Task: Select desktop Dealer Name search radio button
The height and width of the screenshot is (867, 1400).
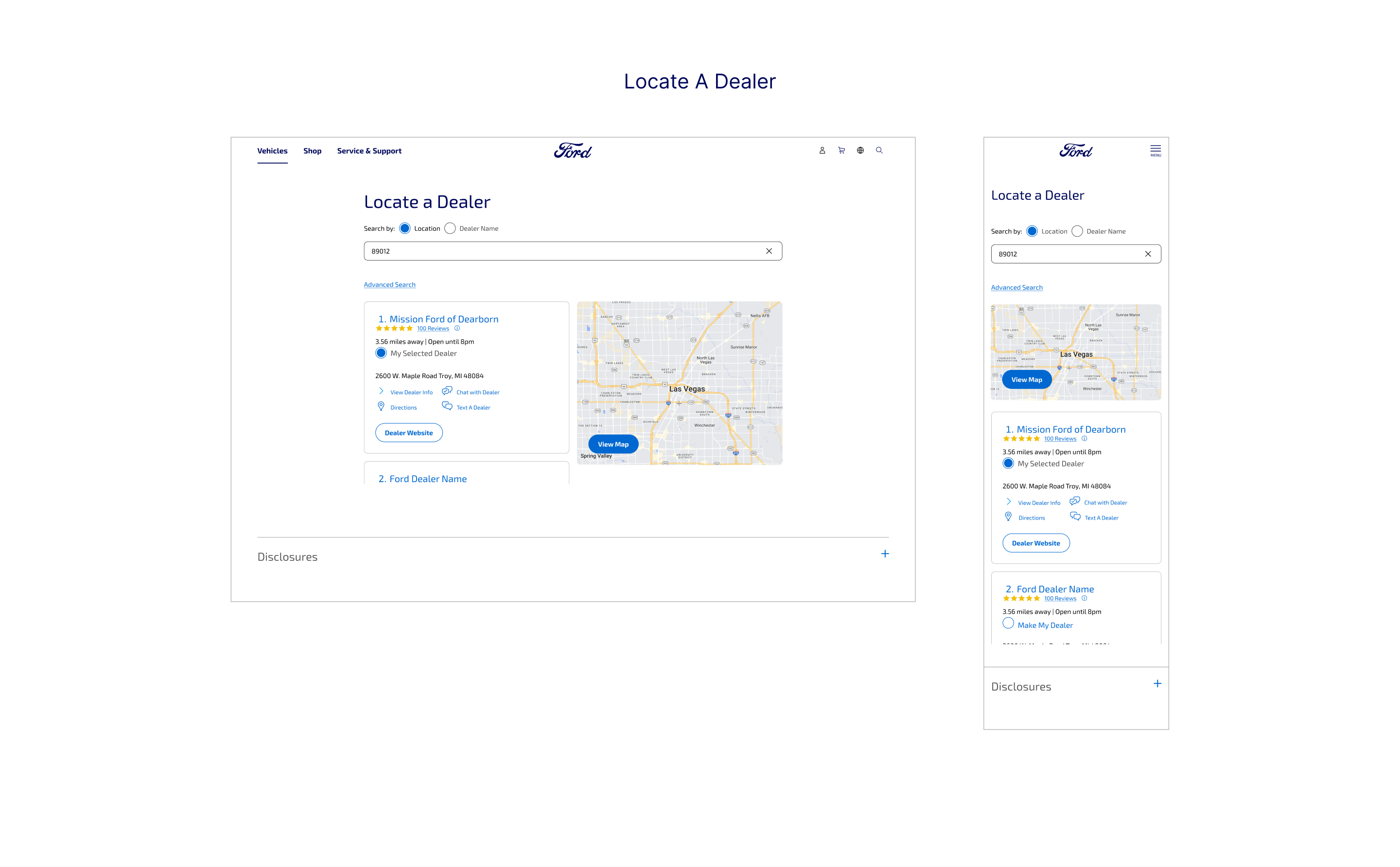Action: (450, 228)
